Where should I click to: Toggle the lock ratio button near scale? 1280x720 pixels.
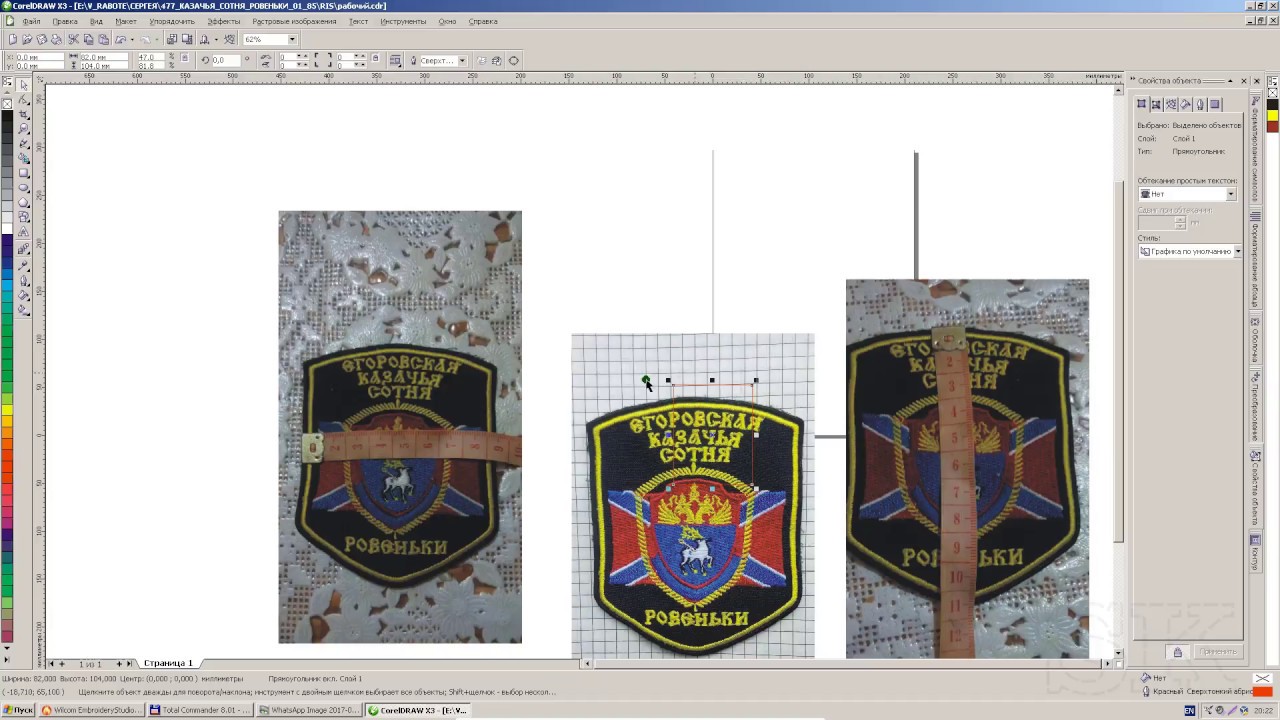185,58
